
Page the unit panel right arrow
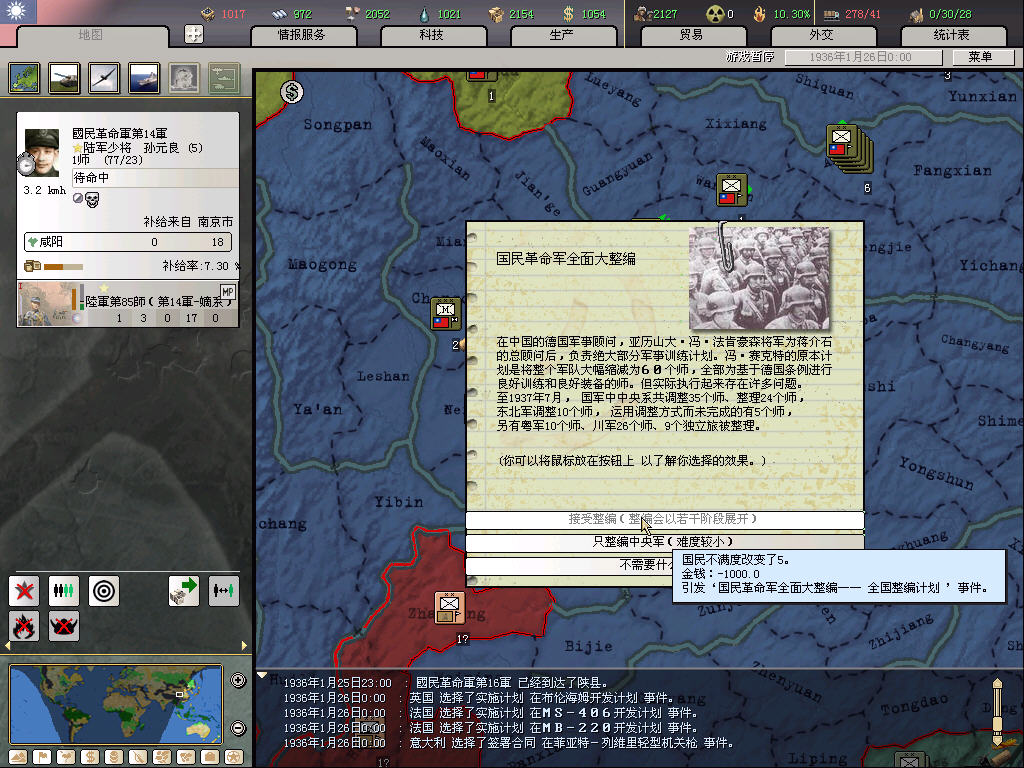(x=244, y=646)
